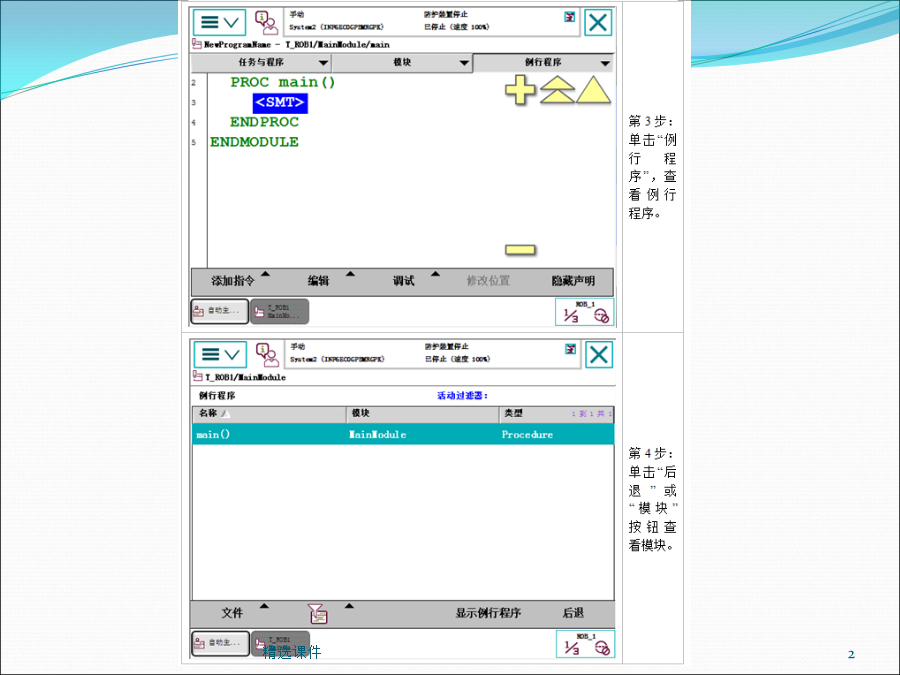This screenshot has height=675, width=900.
Task: Switch to T_ROB1 MainModule tab in upper taskbar
Action: (x=280, y=311)
